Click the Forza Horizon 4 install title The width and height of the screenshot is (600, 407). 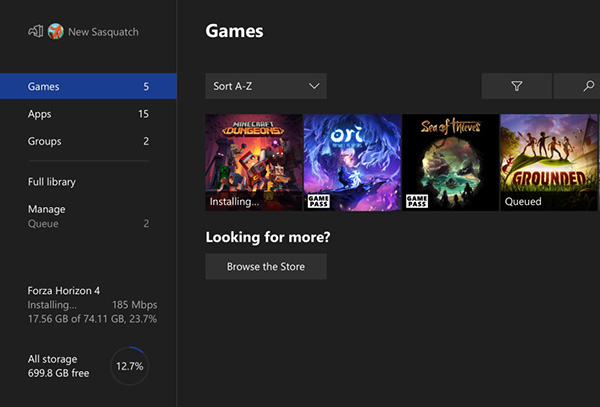tap(64, 291)
